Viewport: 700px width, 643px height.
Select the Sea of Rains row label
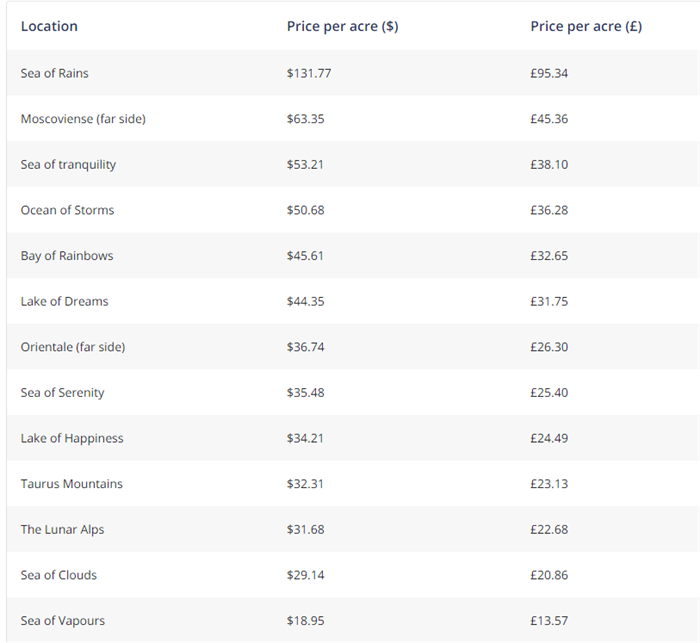coord(54,73)
